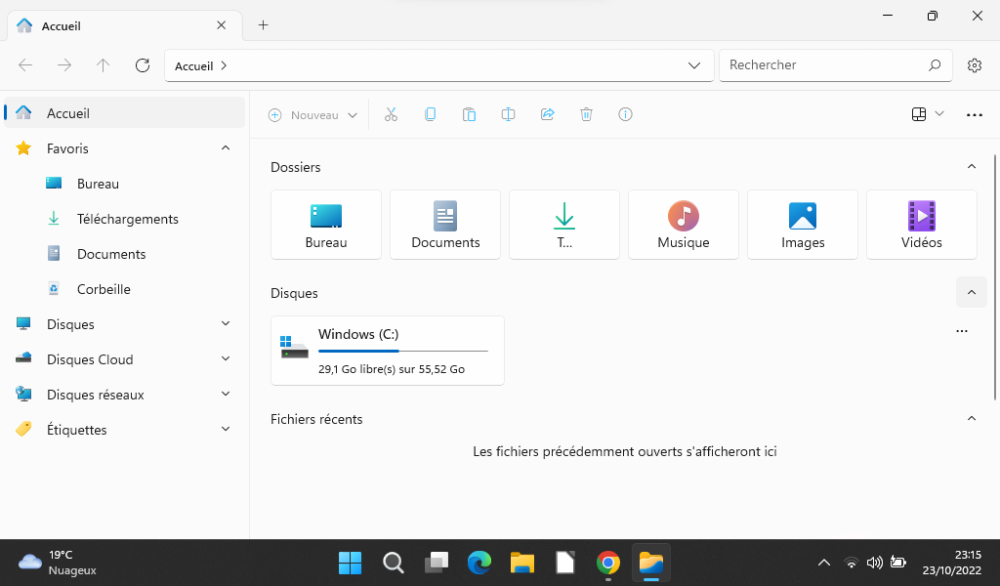Click the Delete trash icon
Image resolution: width=1000 pixels, height=586 pixels.
point(587,115)
